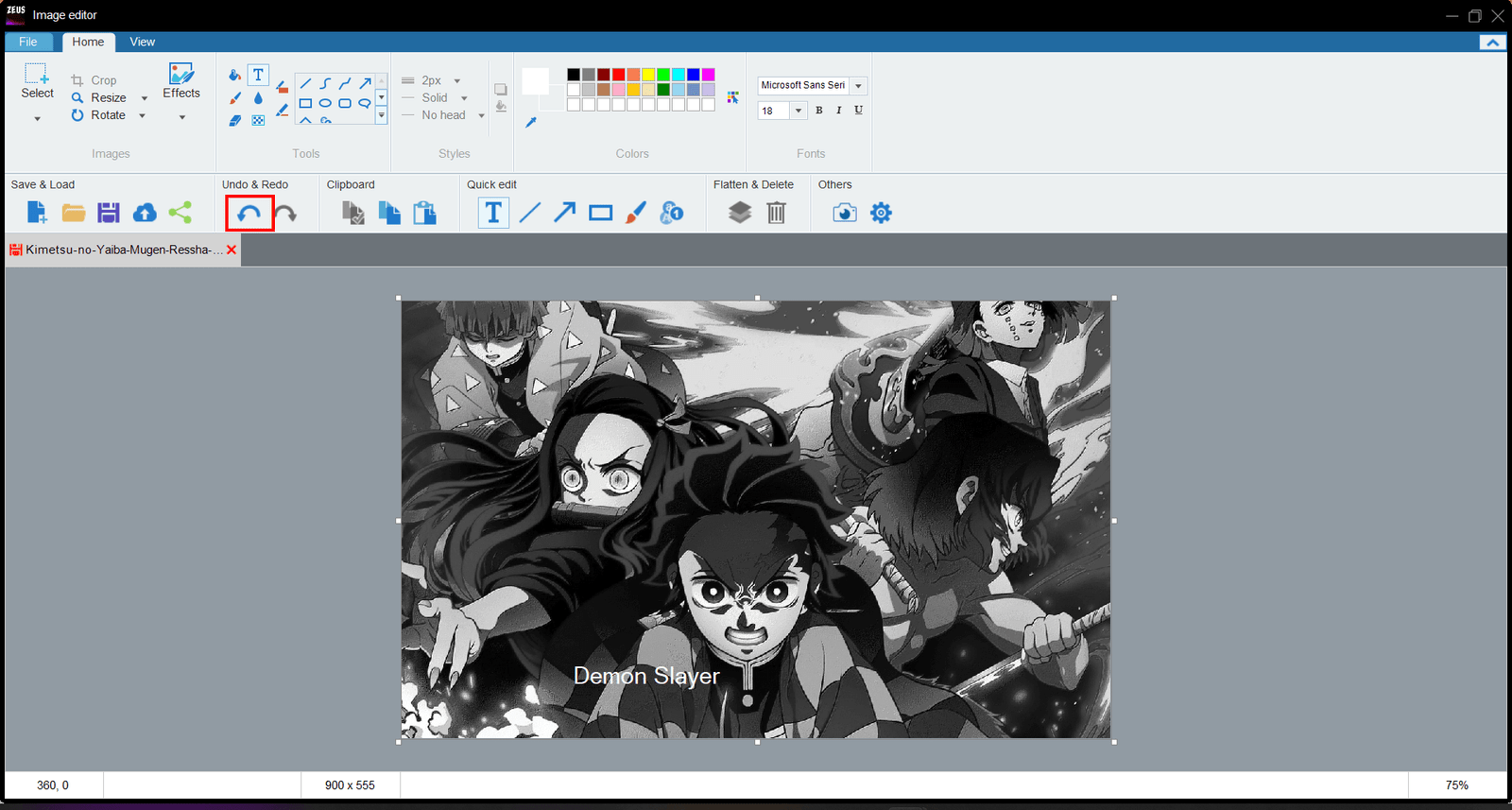Click the Rotate button
Viewport: 1512px width, 810px height.
click(98, 115)
